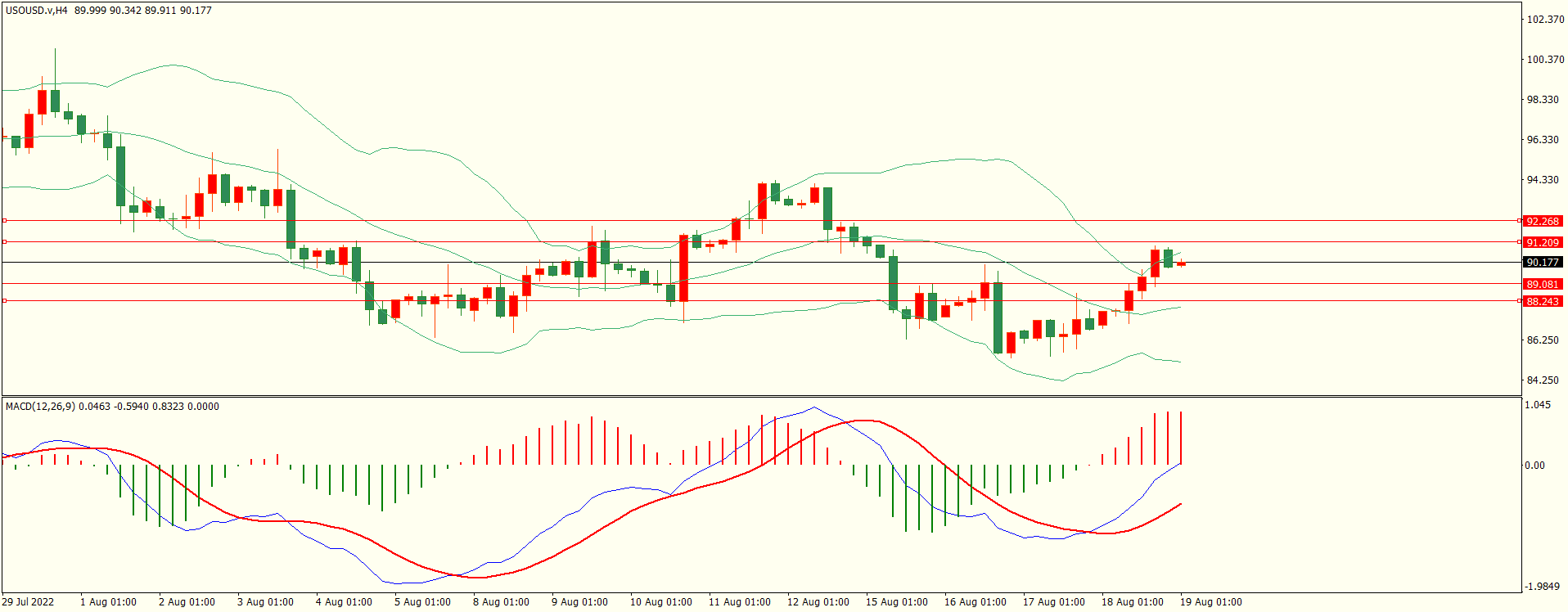1568x612 pixels.
Task: Click the 102.370 price scale value
Action: (1545, 20)
